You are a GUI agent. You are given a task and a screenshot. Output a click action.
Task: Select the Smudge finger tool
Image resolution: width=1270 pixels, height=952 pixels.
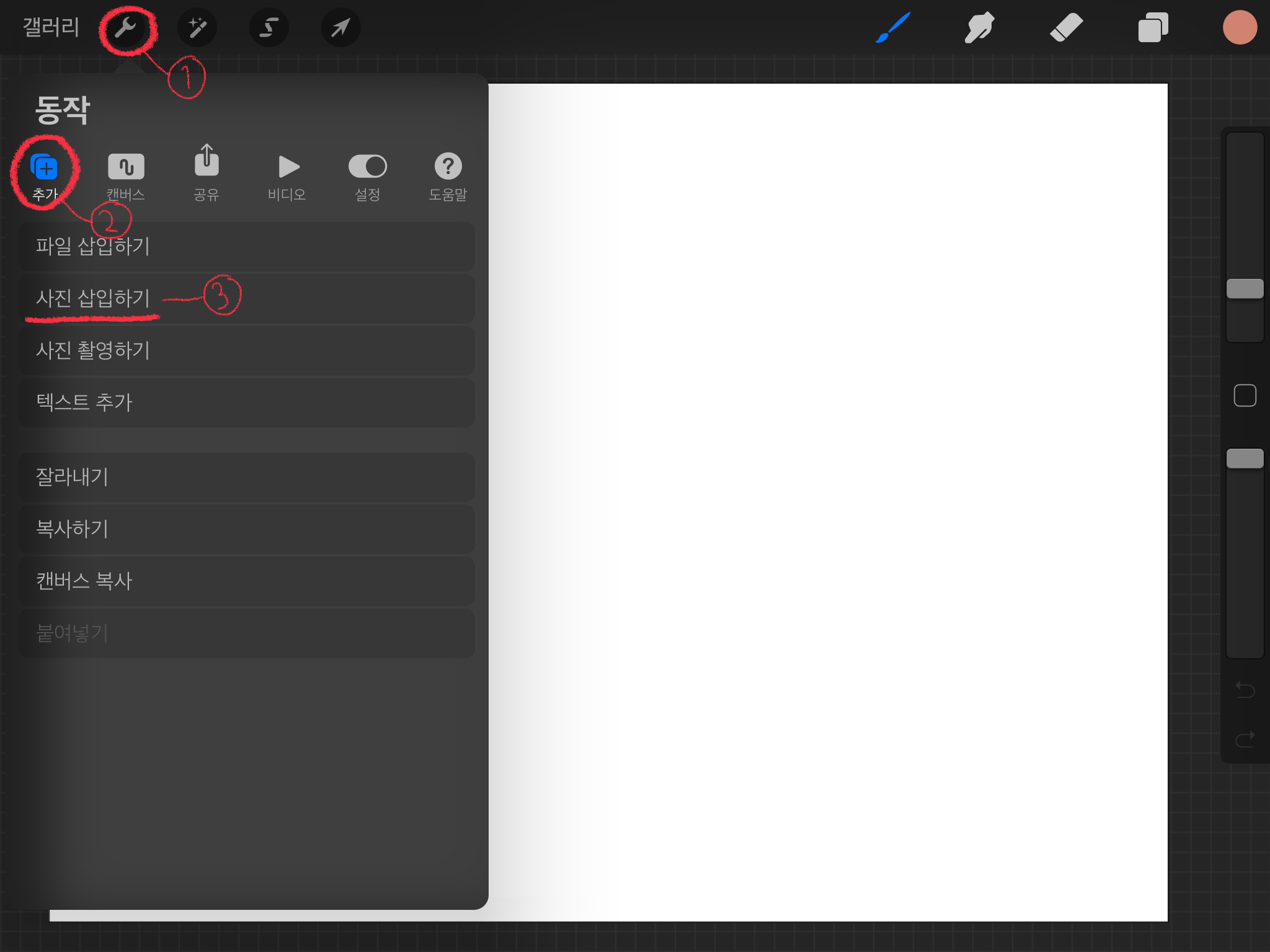(979, 28)
